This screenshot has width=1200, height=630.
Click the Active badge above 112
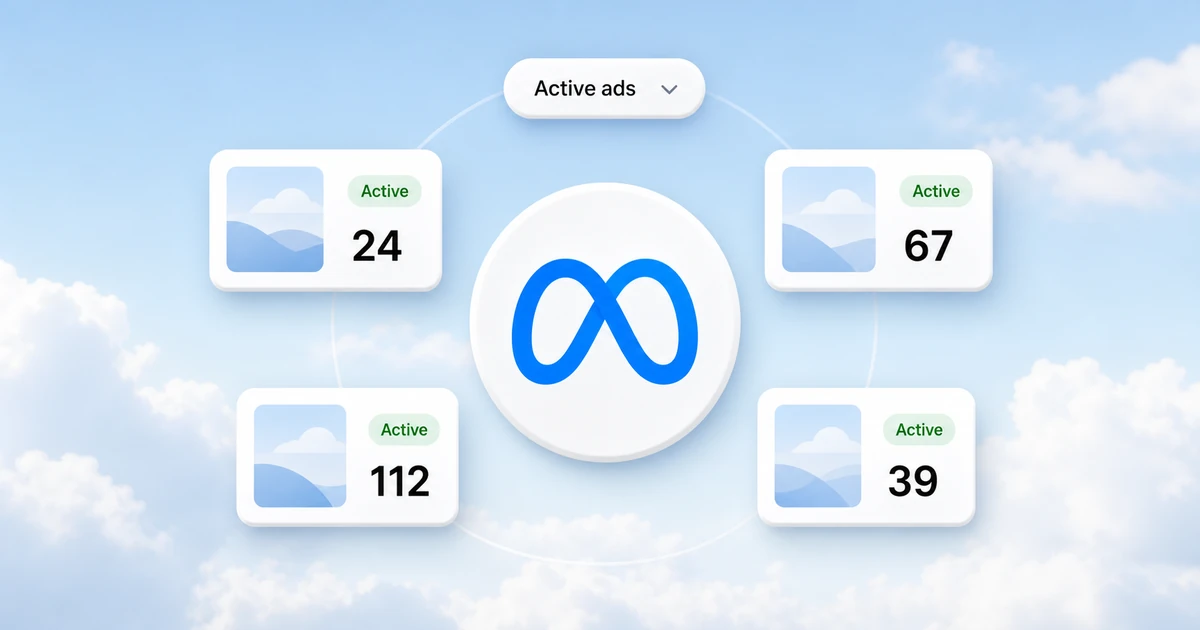pyautogui.click(x=404, y=430)
